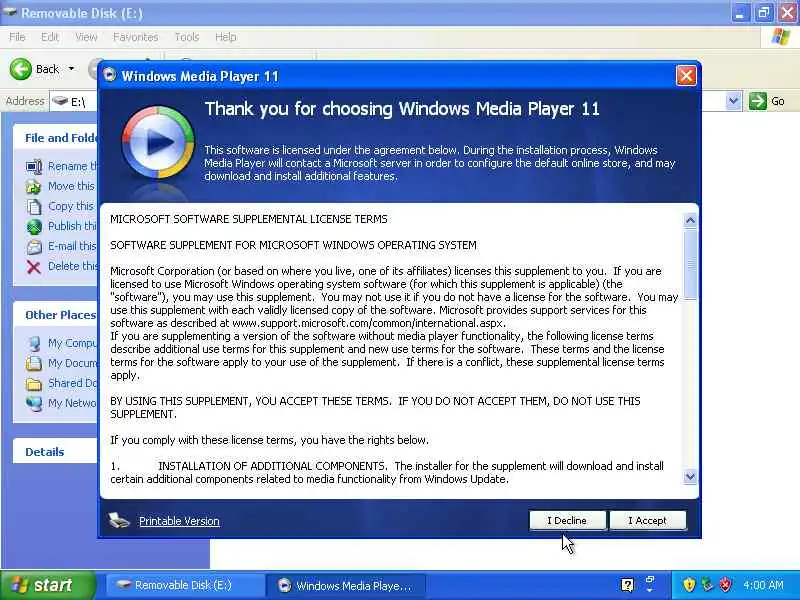Open the Favorites menu in Explorer
This screenshot has height=600, width=800.
click(135, 37)
